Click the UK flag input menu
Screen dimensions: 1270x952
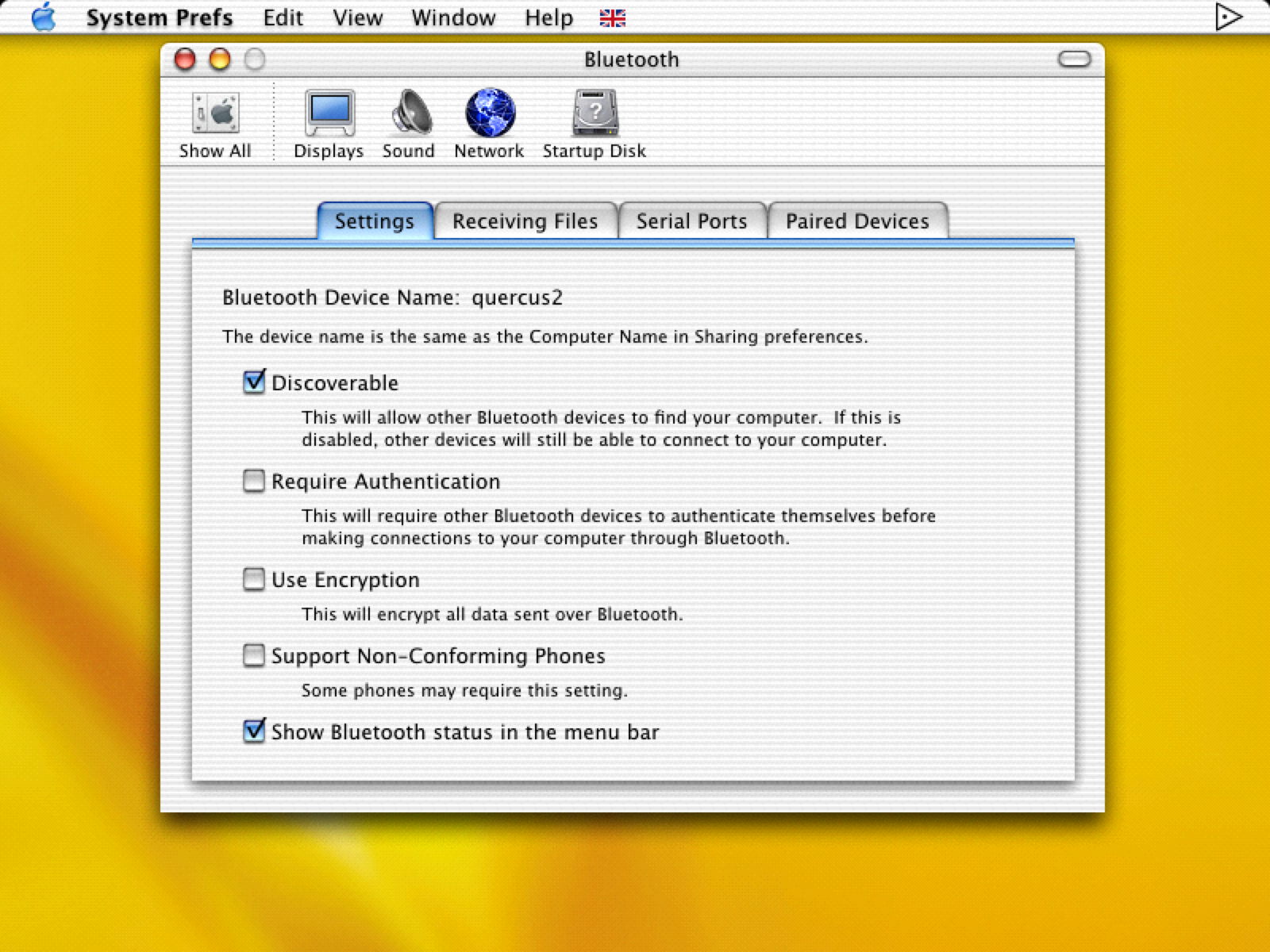point(612,17)
